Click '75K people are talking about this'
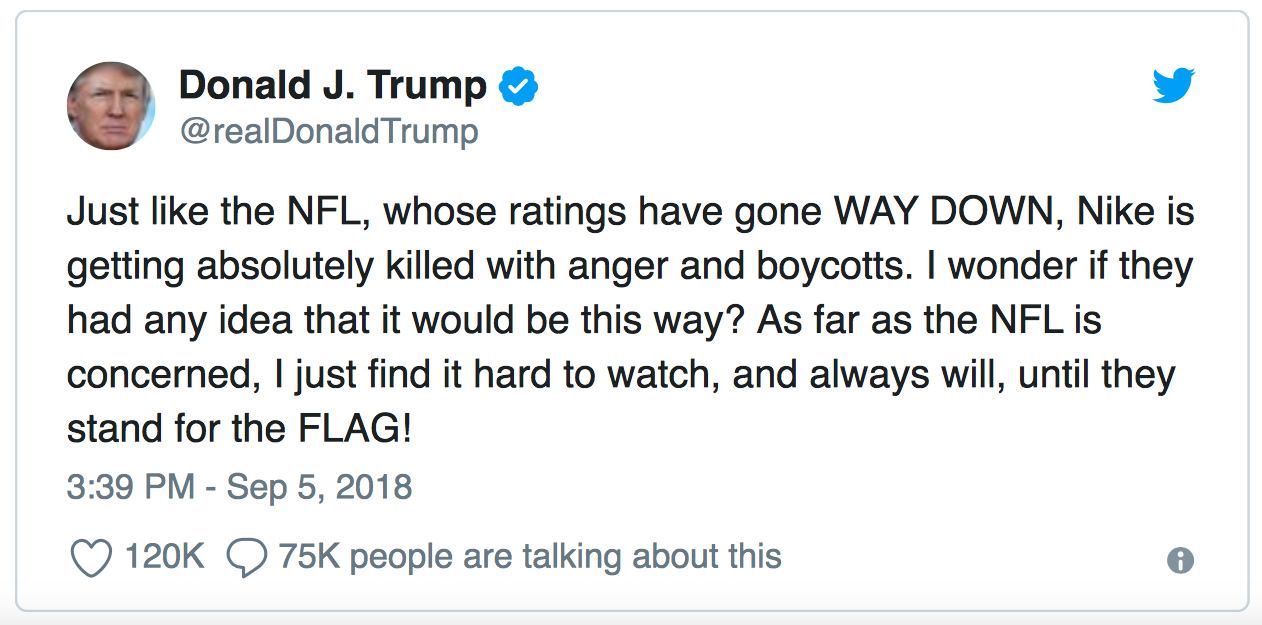This screenshot has width=1262, height=625. point(528,555)
